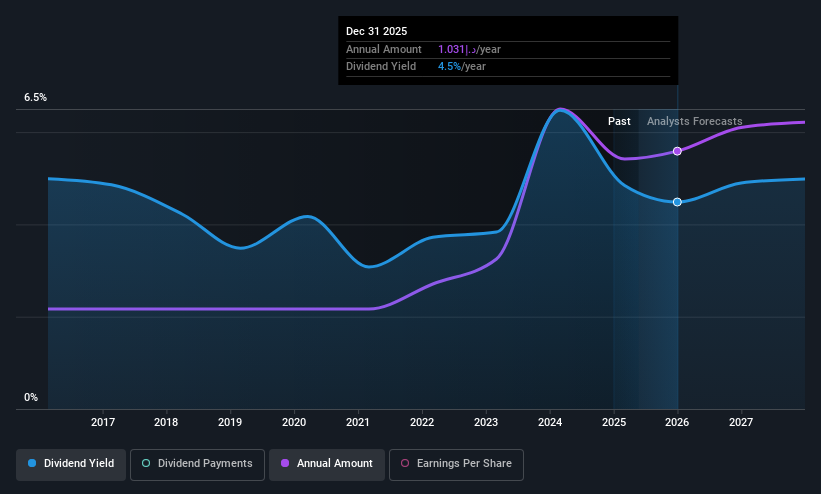Click the 2022 x-axis label
Viewport: 821px width, 494px height.
tap(422, 422)
